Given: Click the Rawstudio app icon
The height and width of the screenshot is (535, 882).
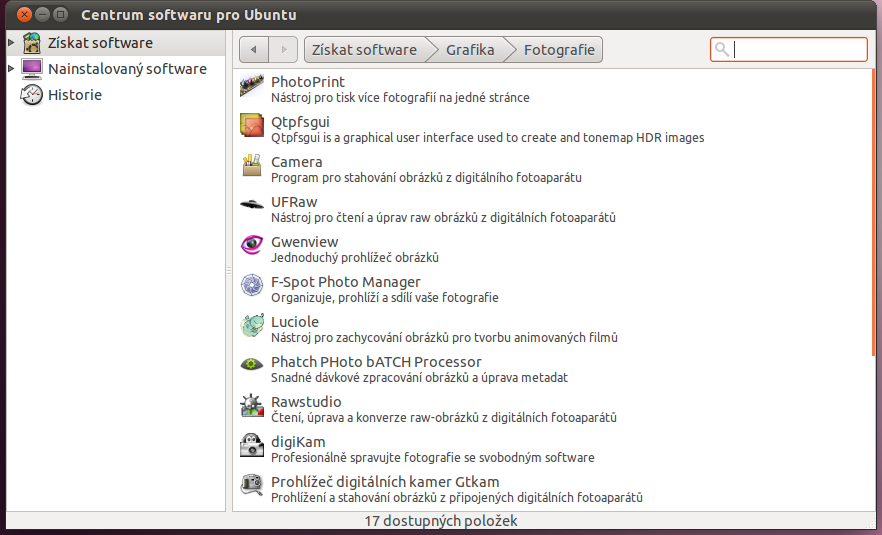Looking at the screenshot, I should pos(251,405).
